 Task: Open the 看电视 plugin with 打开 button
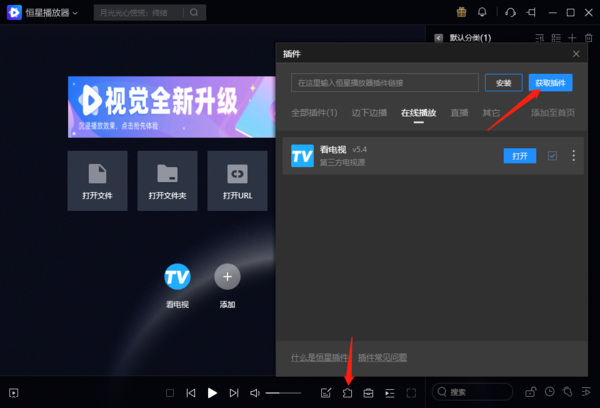(x=520, y=156)
